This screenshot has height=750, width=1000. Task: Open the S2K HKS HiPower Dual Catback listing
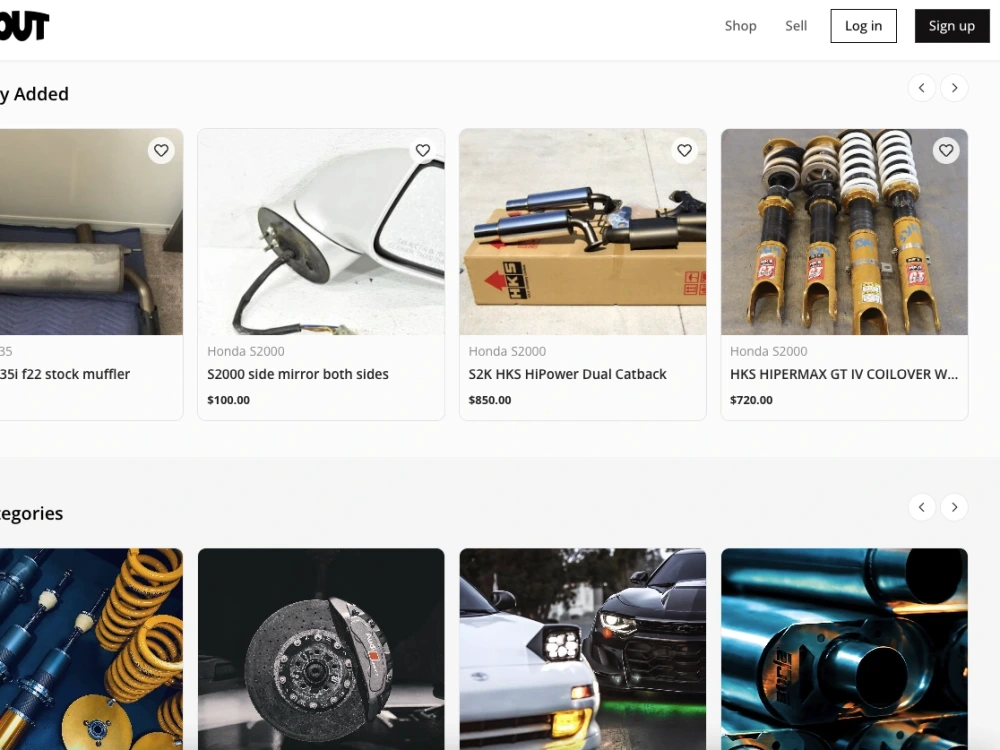pos(567,374)
